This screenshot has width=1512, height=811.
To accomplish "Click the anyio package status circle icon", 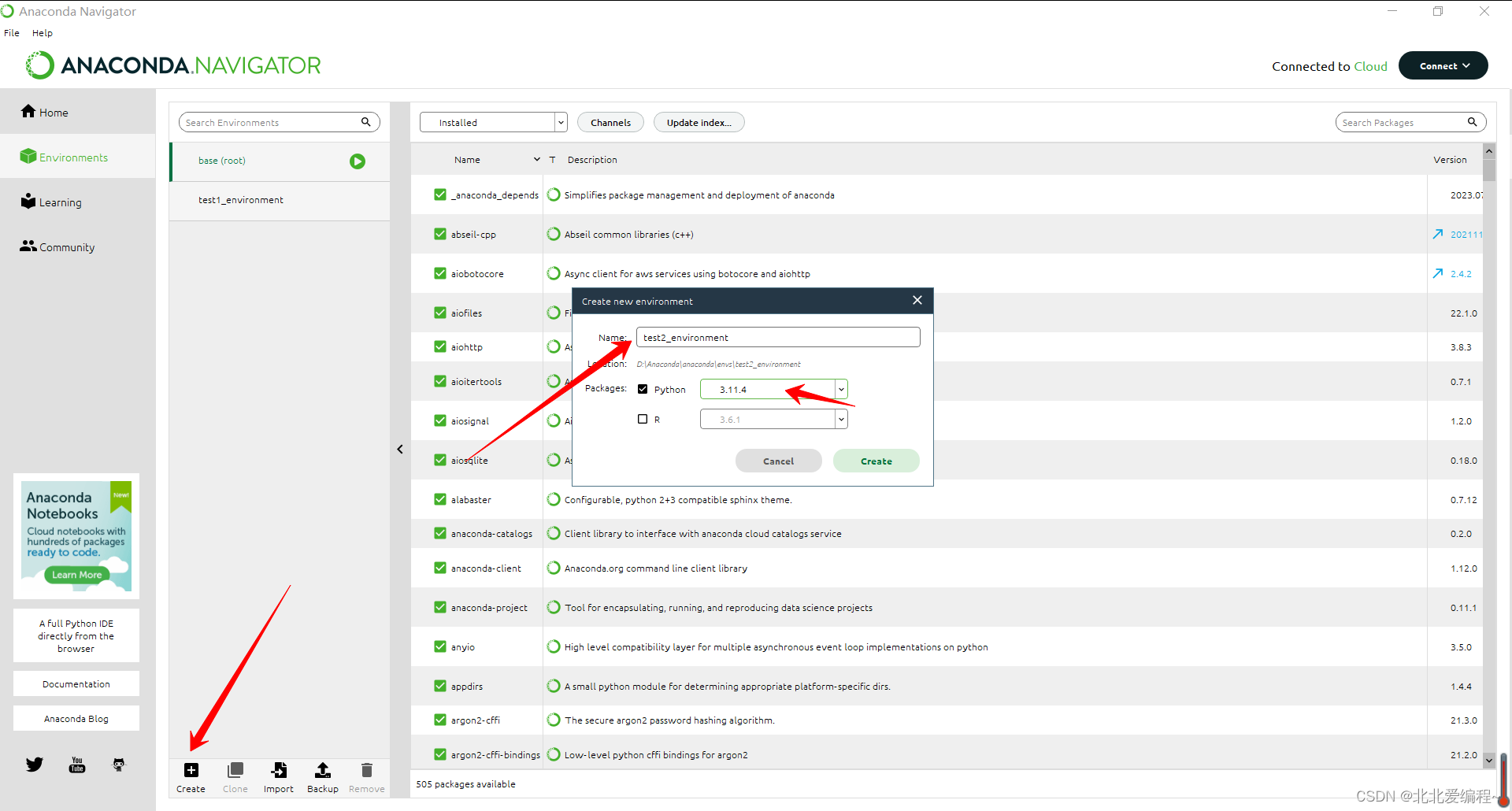I will coord(554,646).
